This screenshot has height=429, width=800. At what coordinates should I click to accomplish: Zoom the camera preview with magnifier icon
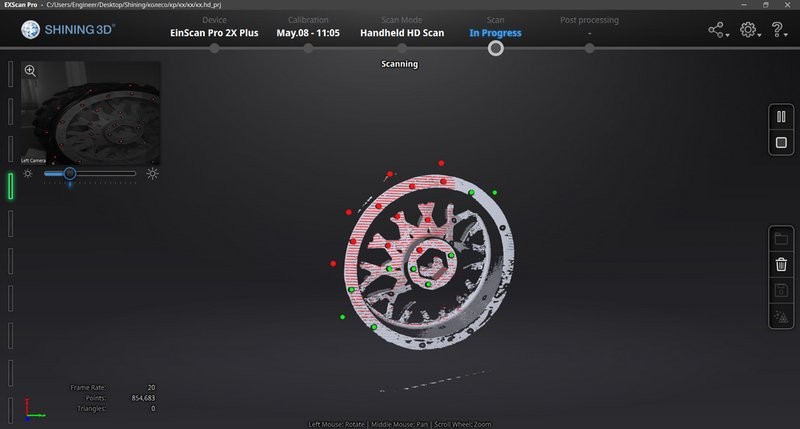tap(30, 71)
